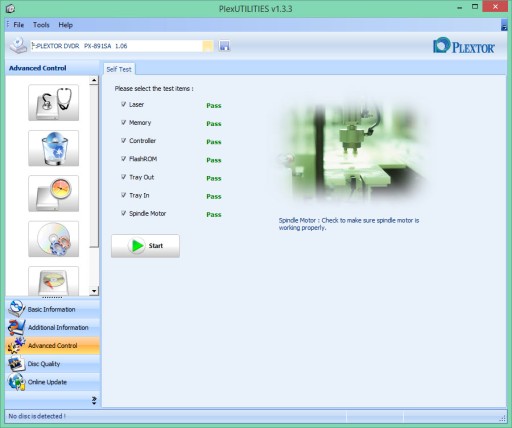512x428 pixels.
Task: Click the Additional Information icon
Action: 16,327
